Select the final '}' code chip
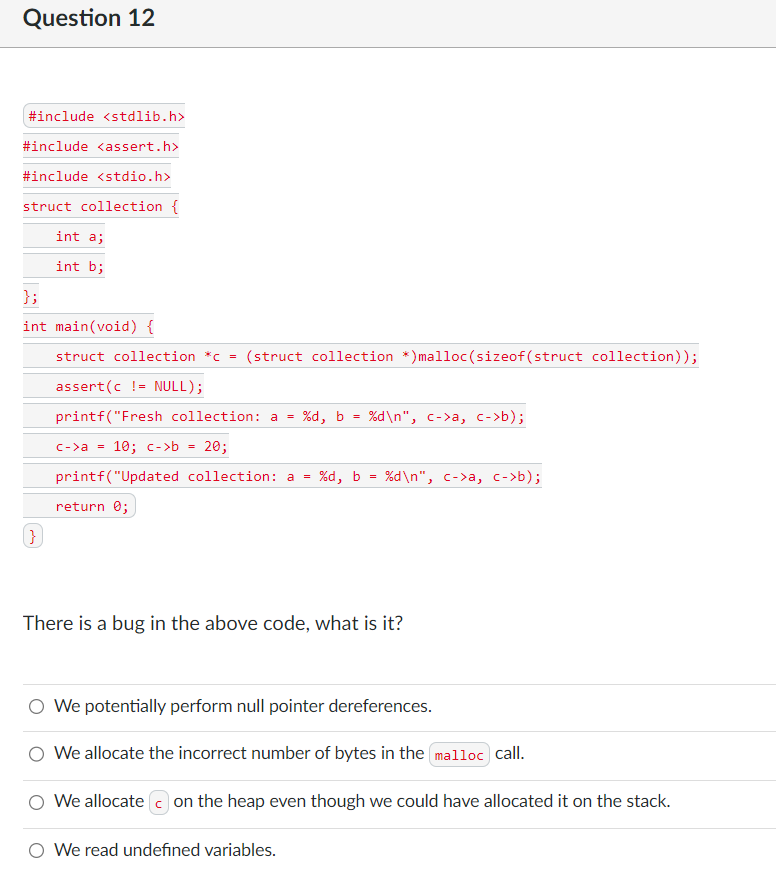The width and height of the screenshot is (776, 893). coord(33,536)
